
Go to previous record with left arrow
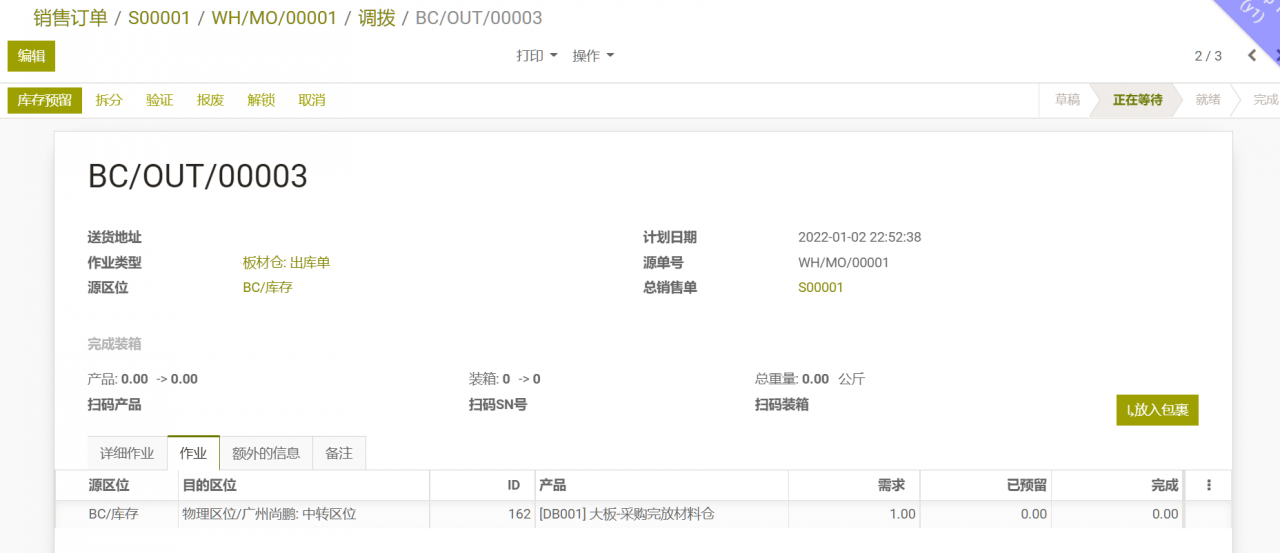1252,56
